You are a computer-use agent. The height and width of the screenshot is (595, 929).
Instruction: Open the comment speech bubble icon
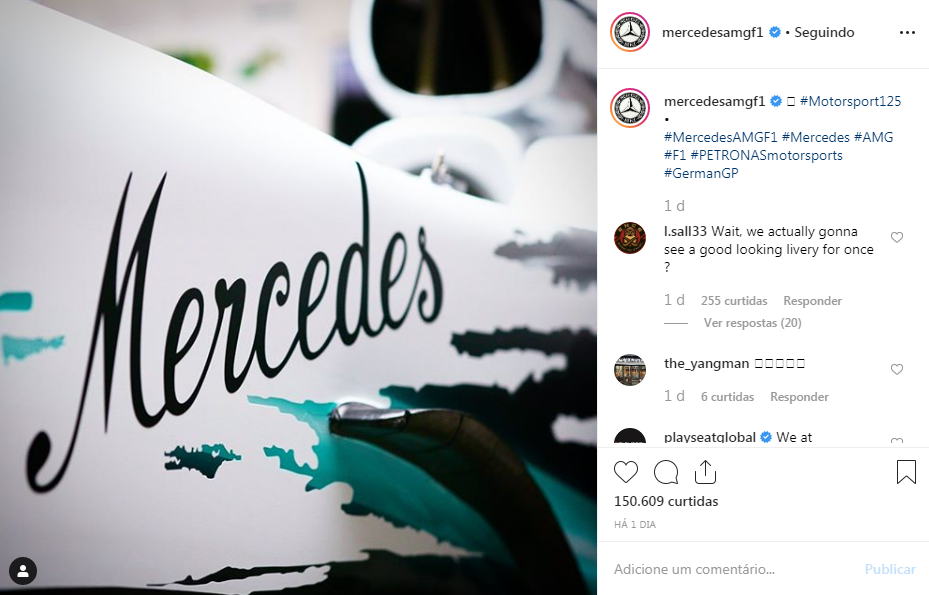666,472
